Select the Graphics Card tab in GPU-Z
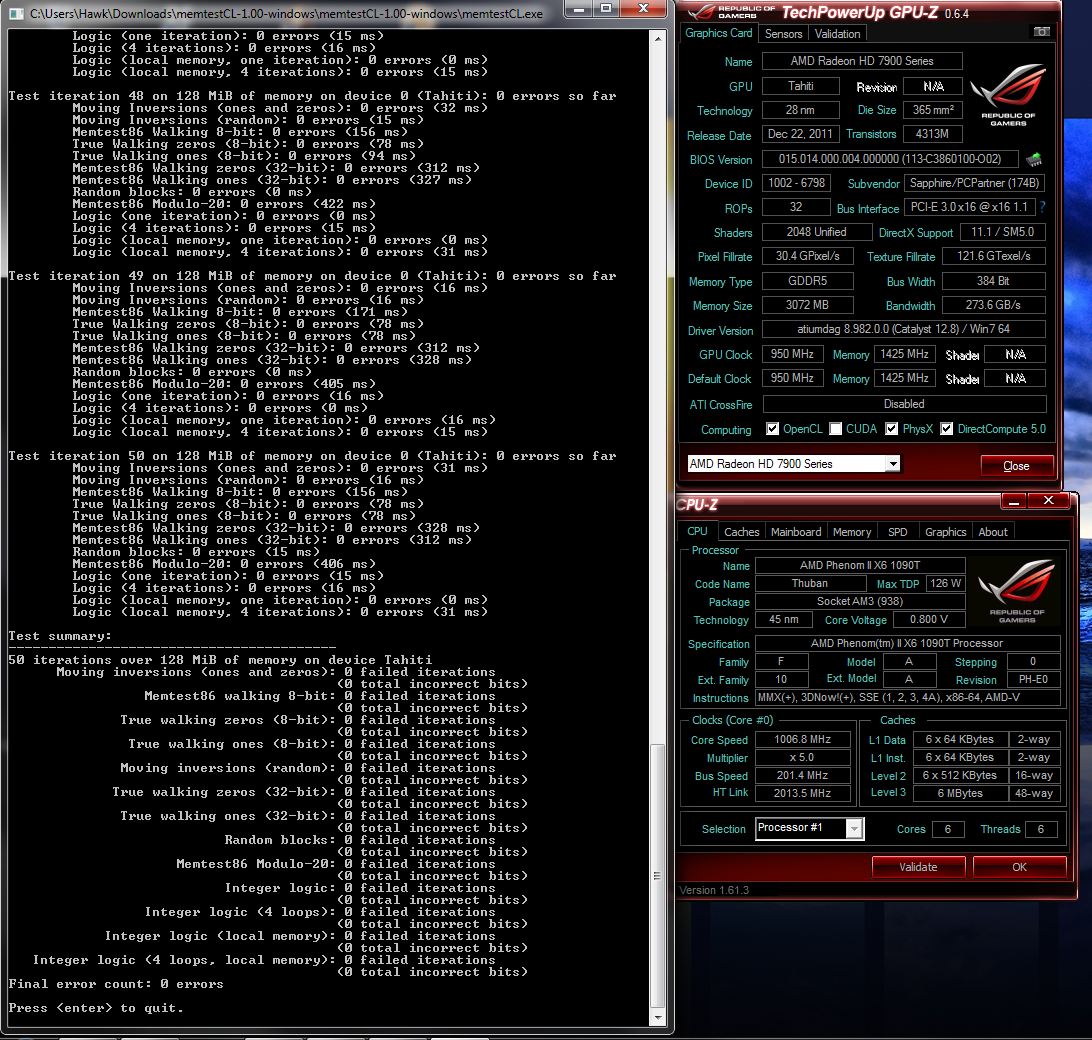The height and width of the screenshot is (1040, 1092). point(719,33)
